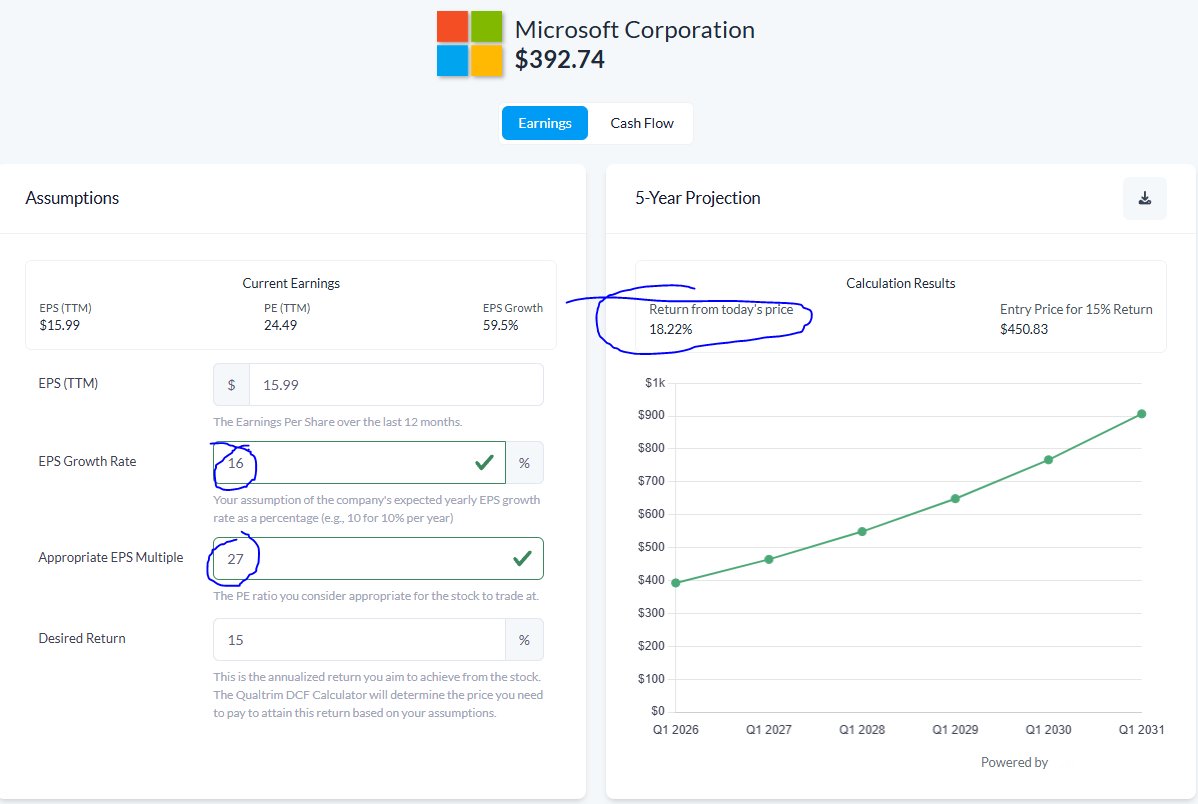Select the Q1 2027 chart data point
This screenshot has width=1198, height=804.
(x=769, y=559)
